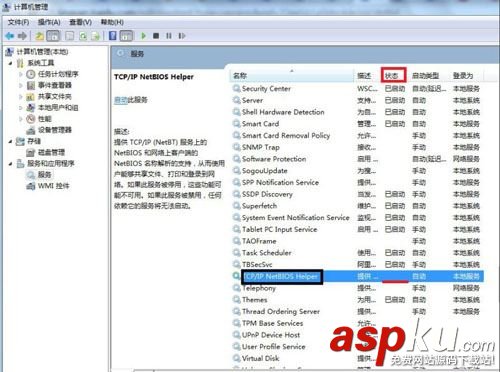Select the TAOFrame service

(358, 241)
